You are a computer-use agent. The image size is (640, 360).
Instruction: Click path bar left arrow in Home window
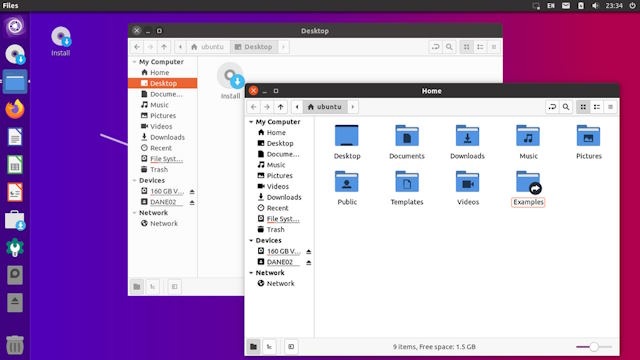coord(297,107)
